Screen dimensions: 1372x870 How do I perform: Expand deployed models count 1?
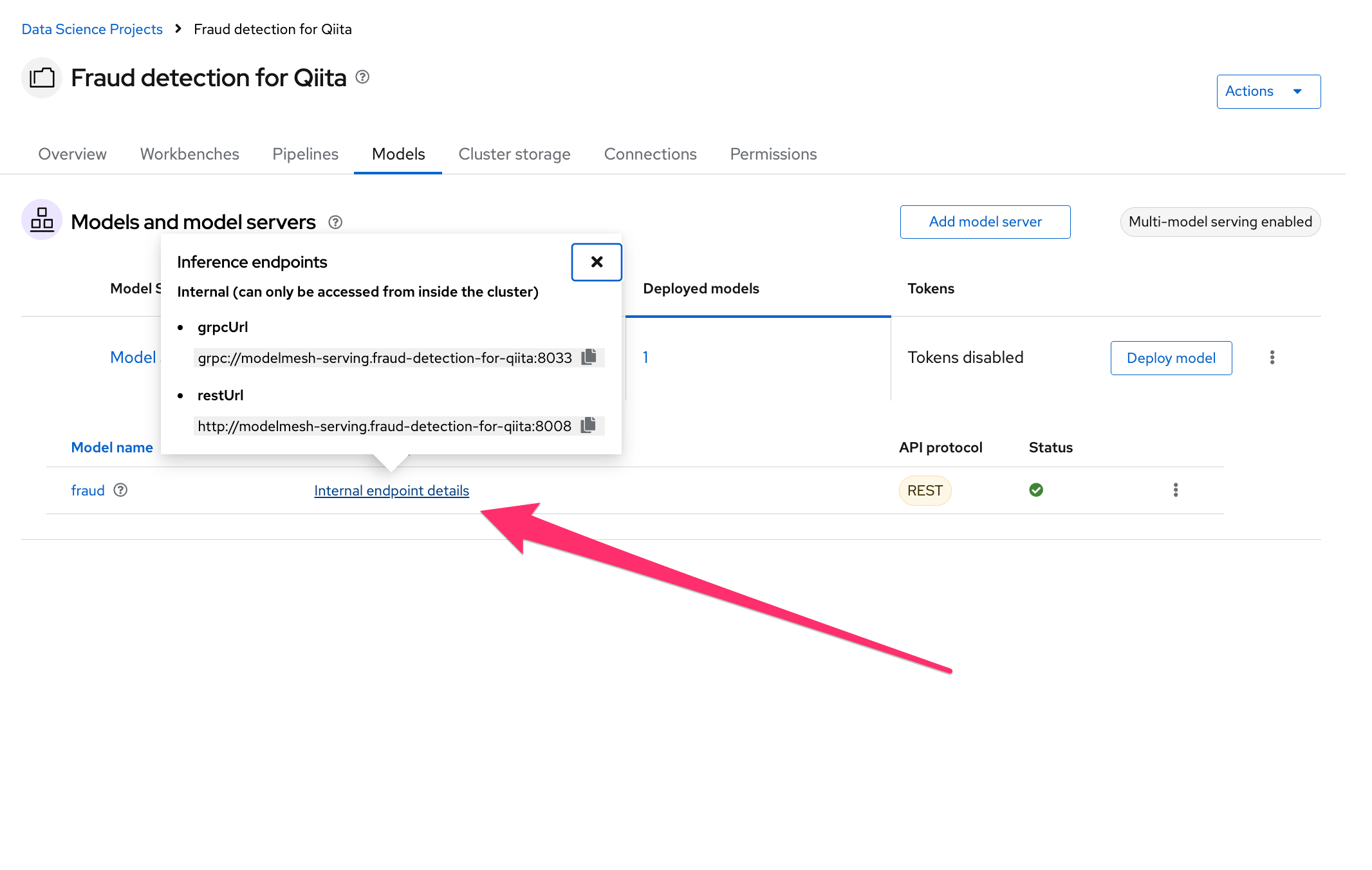point(645,358)
